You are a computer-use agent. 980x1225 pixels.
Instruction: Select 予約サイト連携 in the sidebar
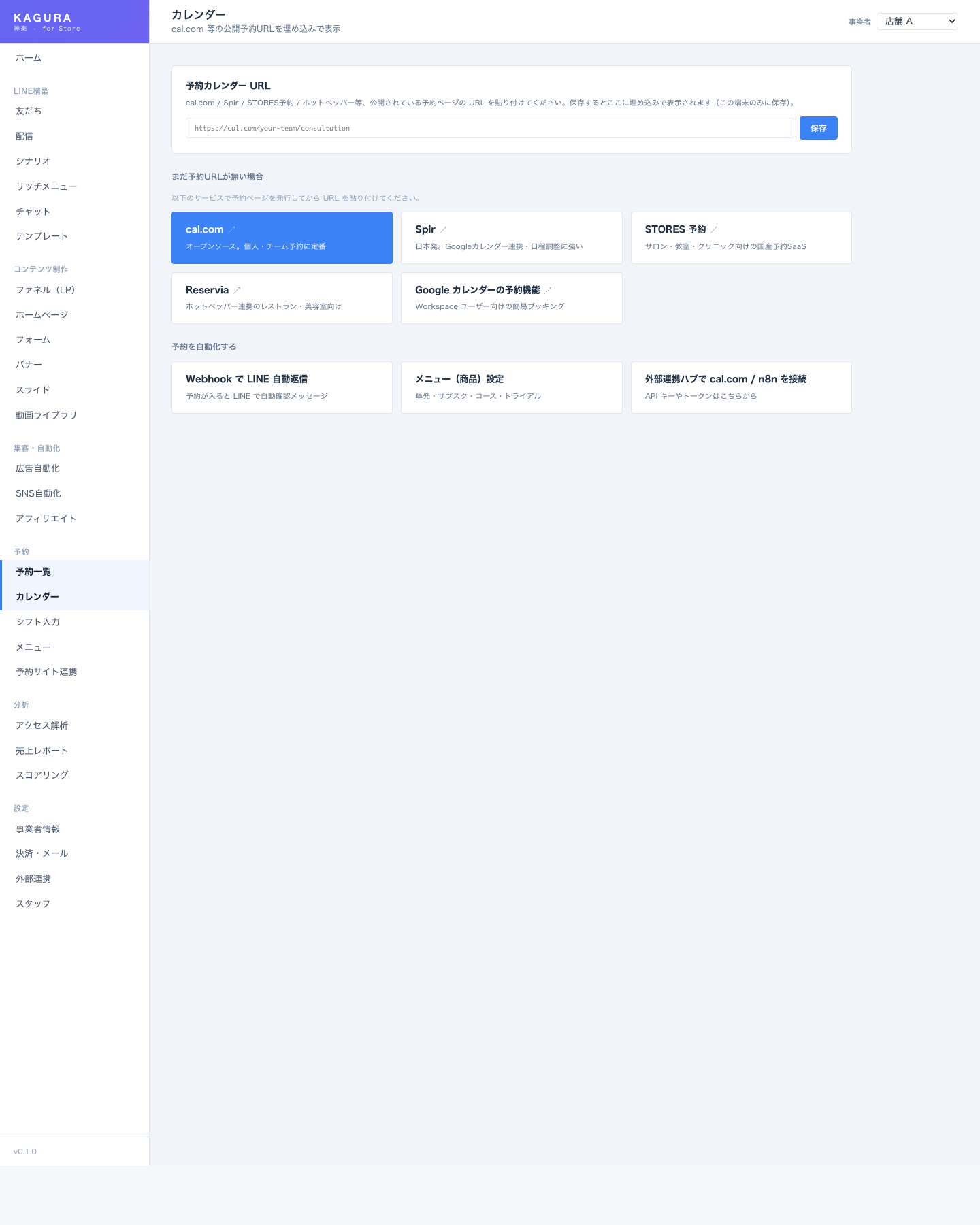tap(46, 672)
